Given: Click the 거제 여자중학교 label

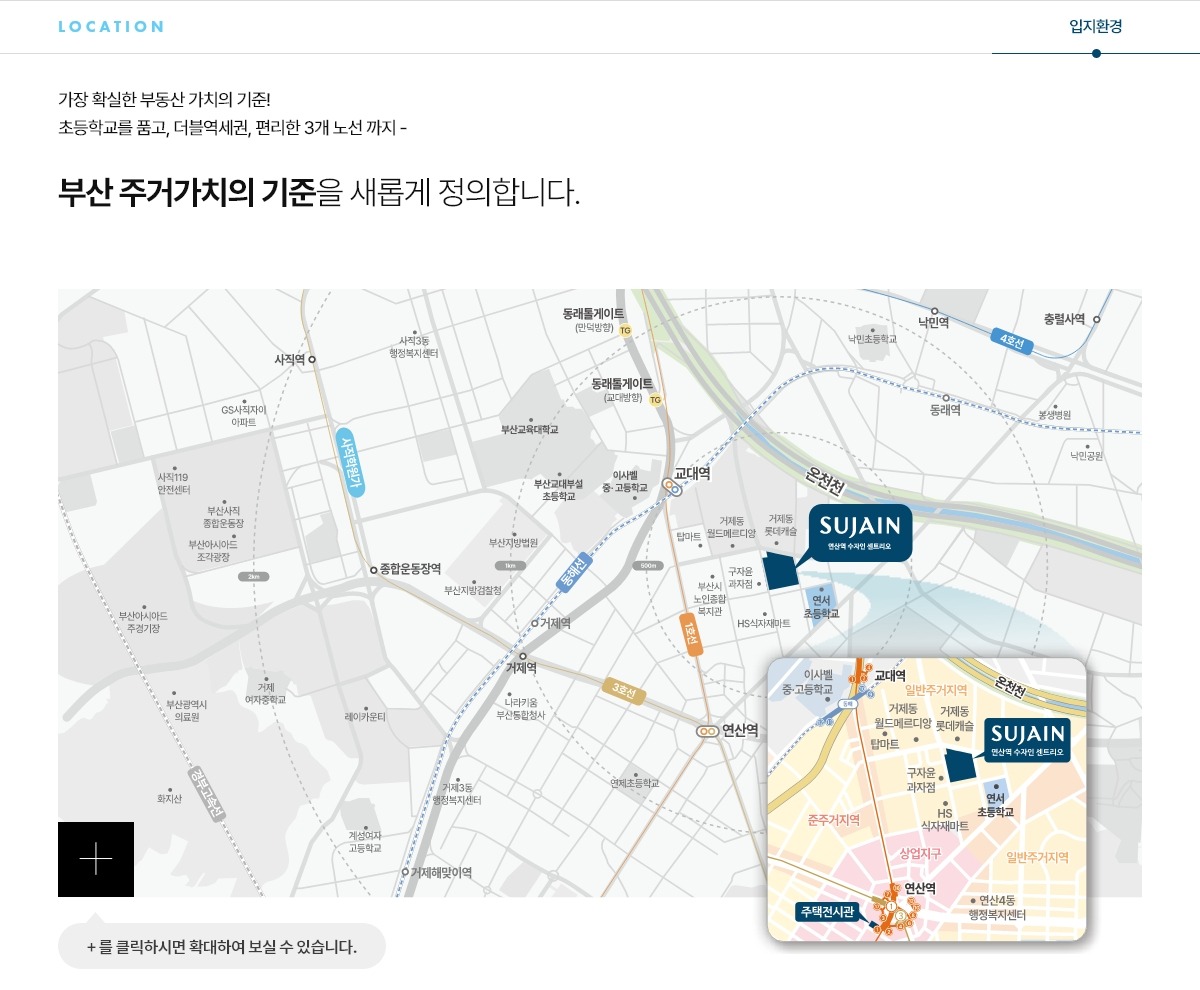Looking at the screenshot, I should pos(265,694).
